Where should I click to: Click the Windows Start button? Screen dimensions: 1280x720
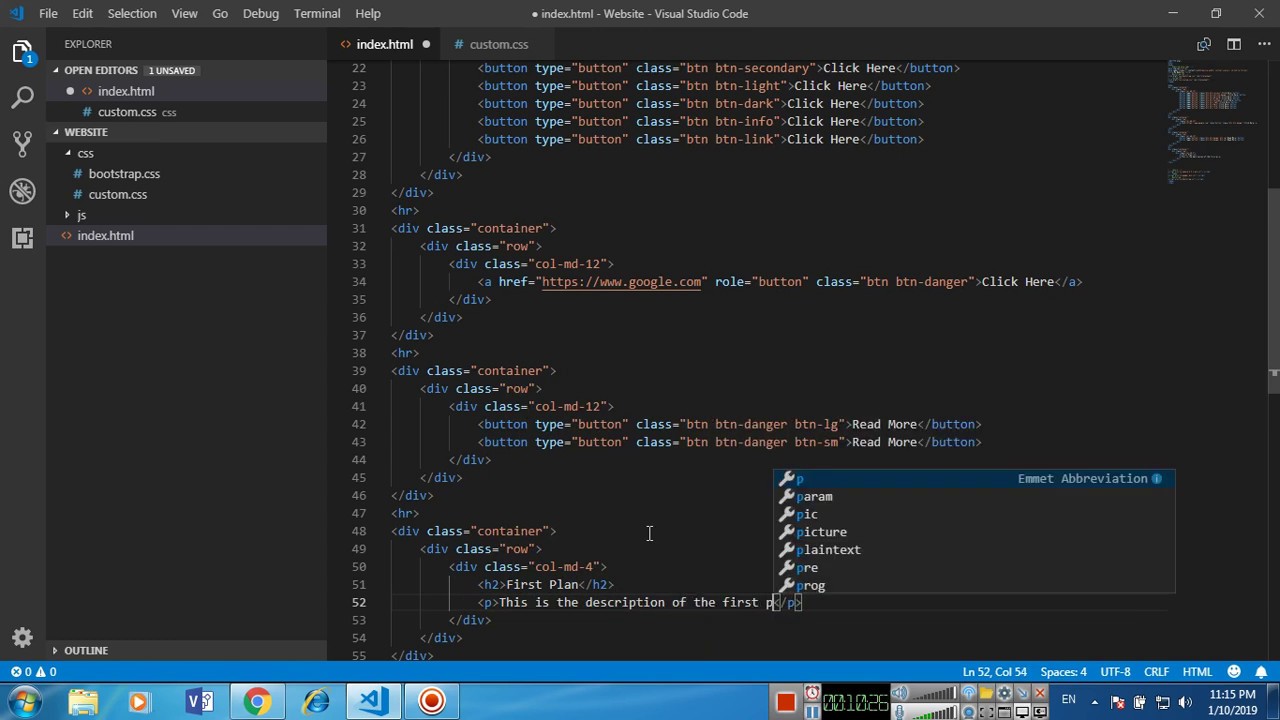[x=24, y=702]
